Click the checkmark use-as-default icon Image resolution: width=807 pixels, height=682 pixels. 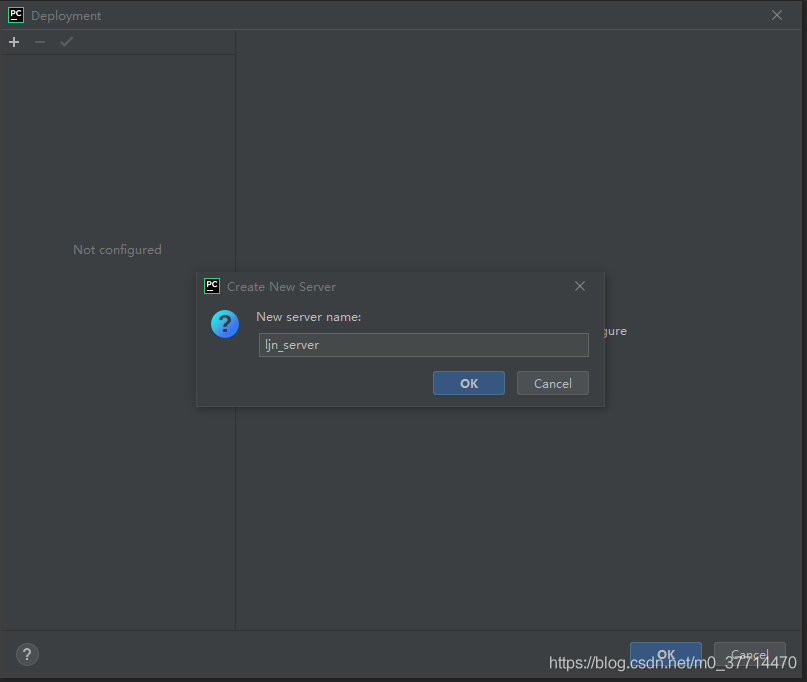(66, 42)
